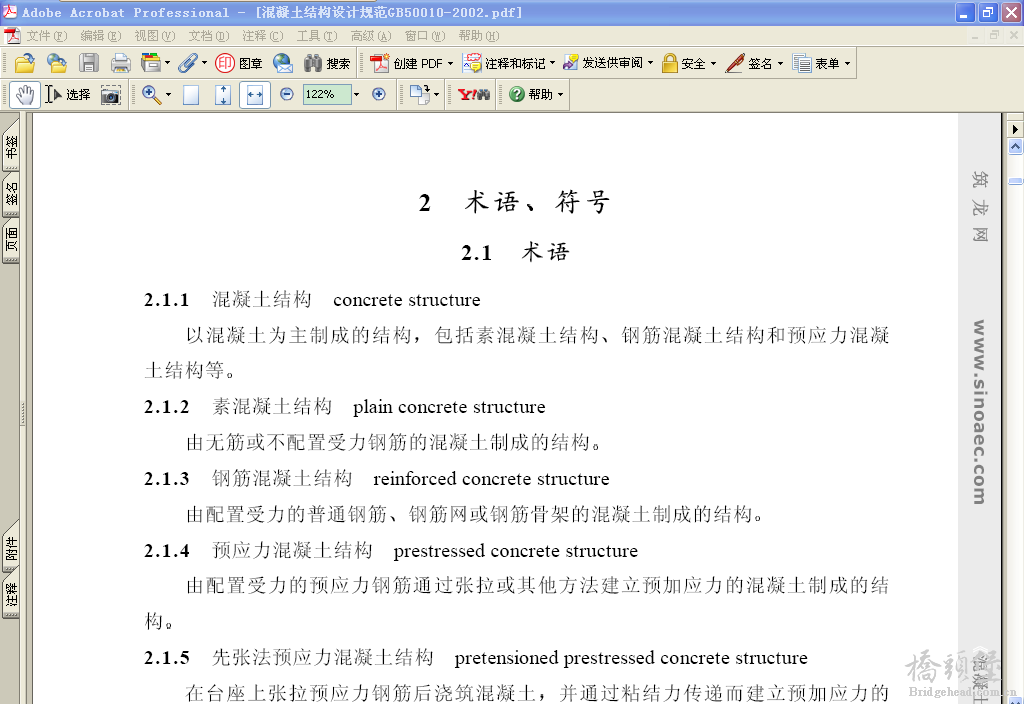Expand the Organizer dropdown arrow

(x=167, y=63)
